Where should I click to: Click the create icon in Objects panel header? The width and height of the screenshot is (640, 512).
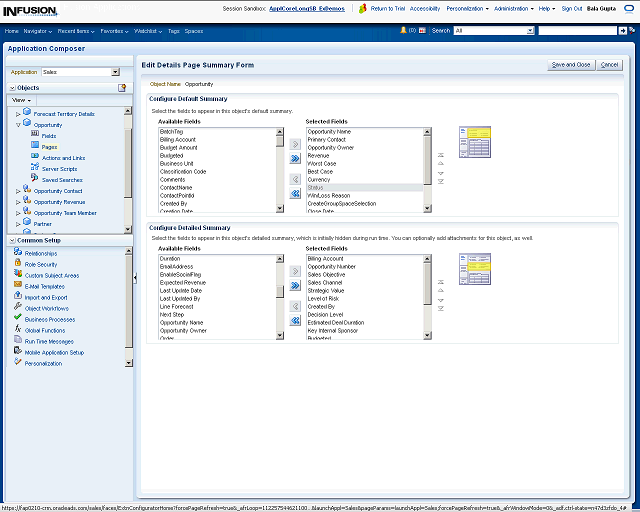pos(122,88)
